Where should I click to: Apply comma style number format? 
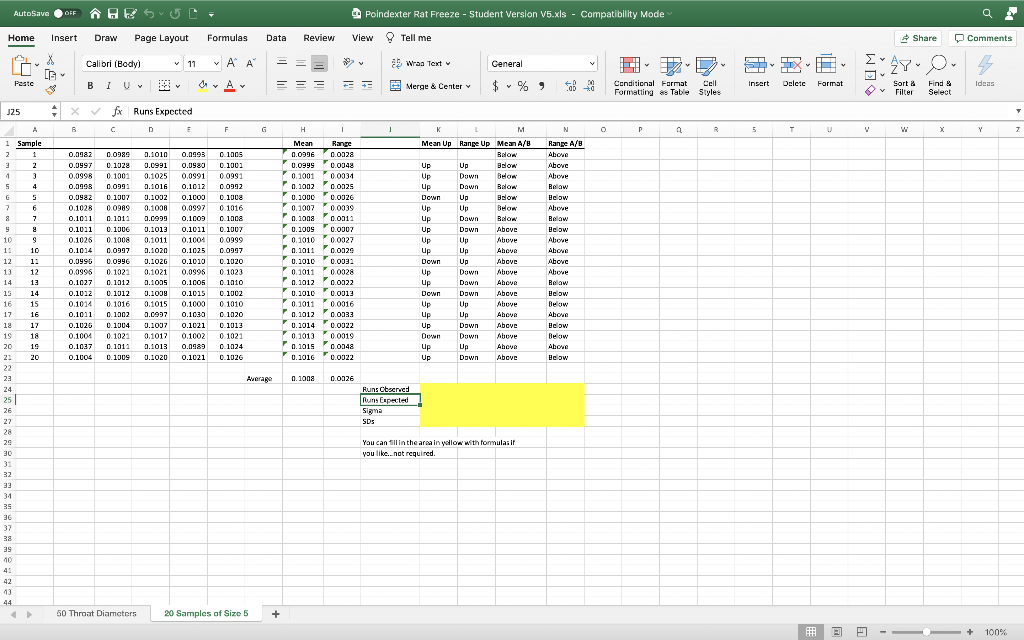pyautogui.click(x=541, y=86)
